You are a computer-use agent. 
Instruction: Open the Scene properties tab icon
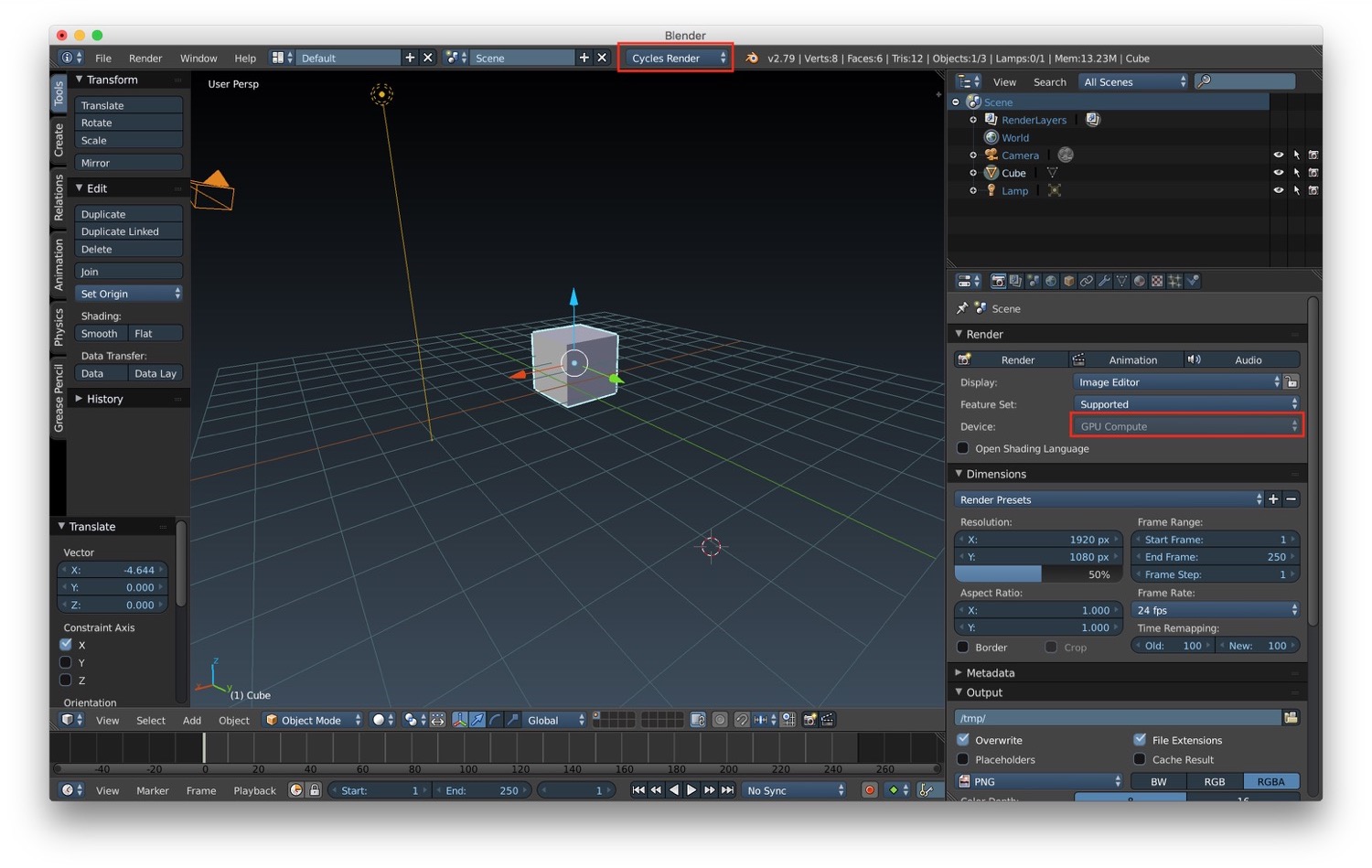[x=1033, y=281]
